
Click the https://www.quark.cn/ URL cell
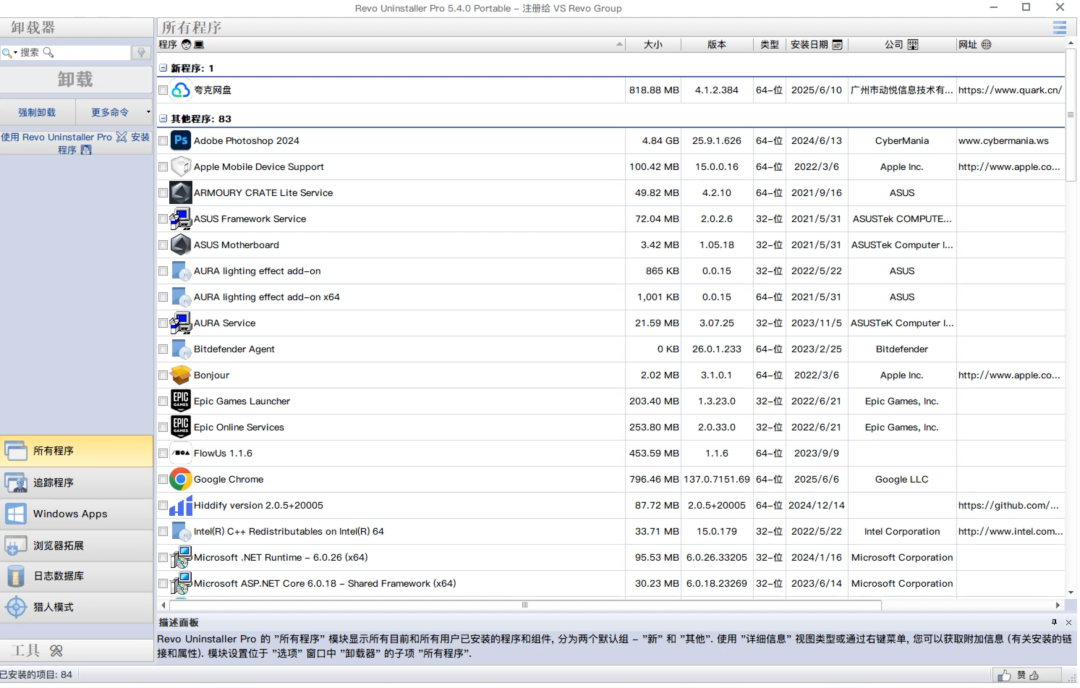pos(1010,90)
